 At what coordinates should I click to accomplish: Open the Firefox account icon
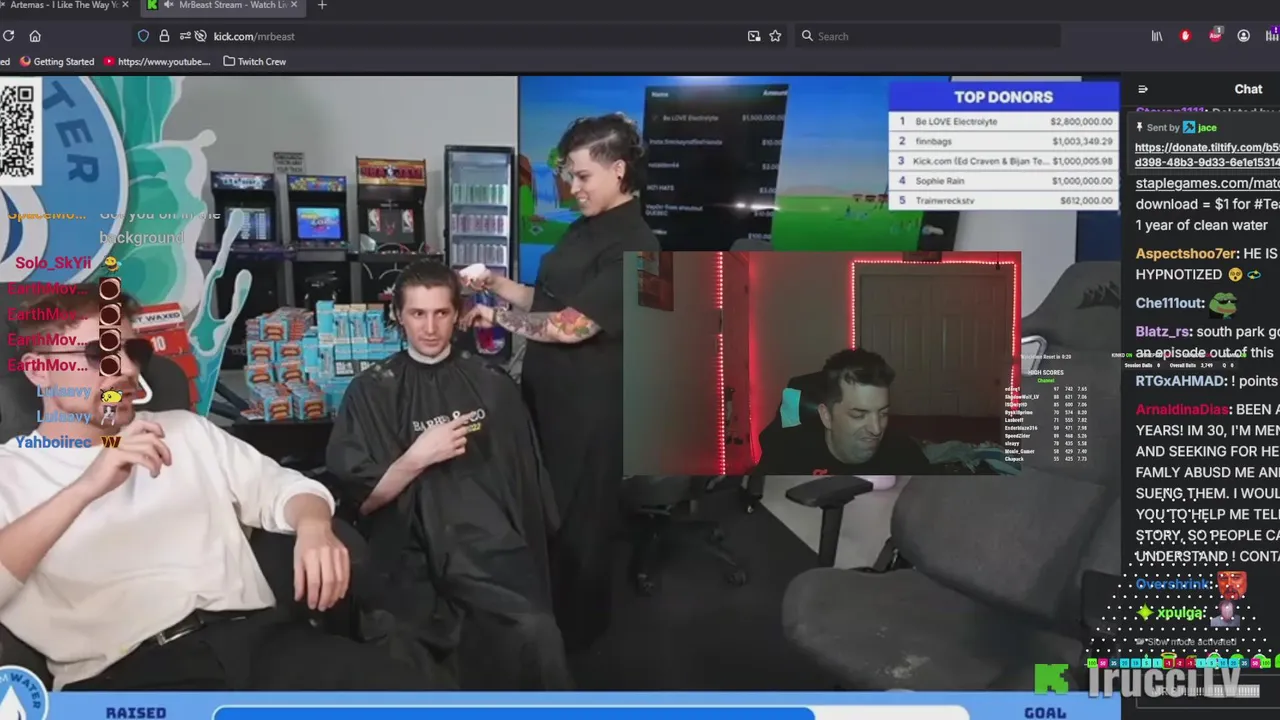1244,36
